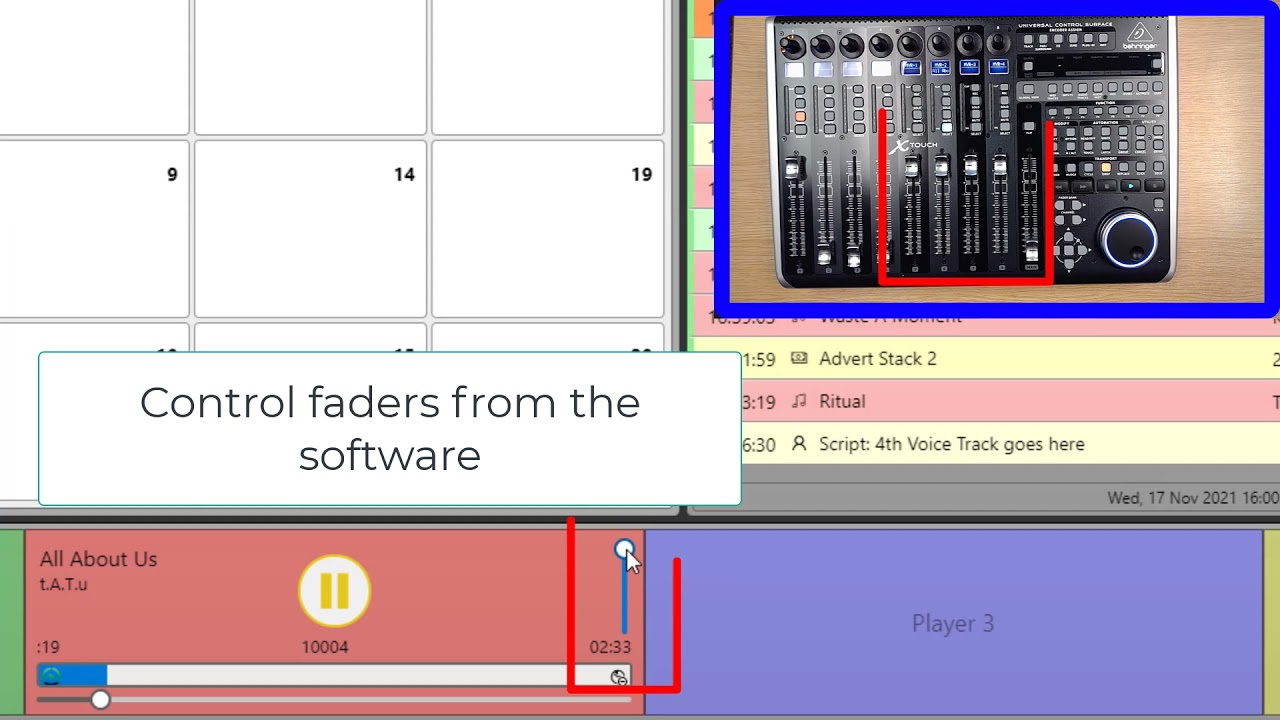1280x720 pixels.
Task: Click the 1:59 time of Advert Stack 2
Action: pos(759,359)
